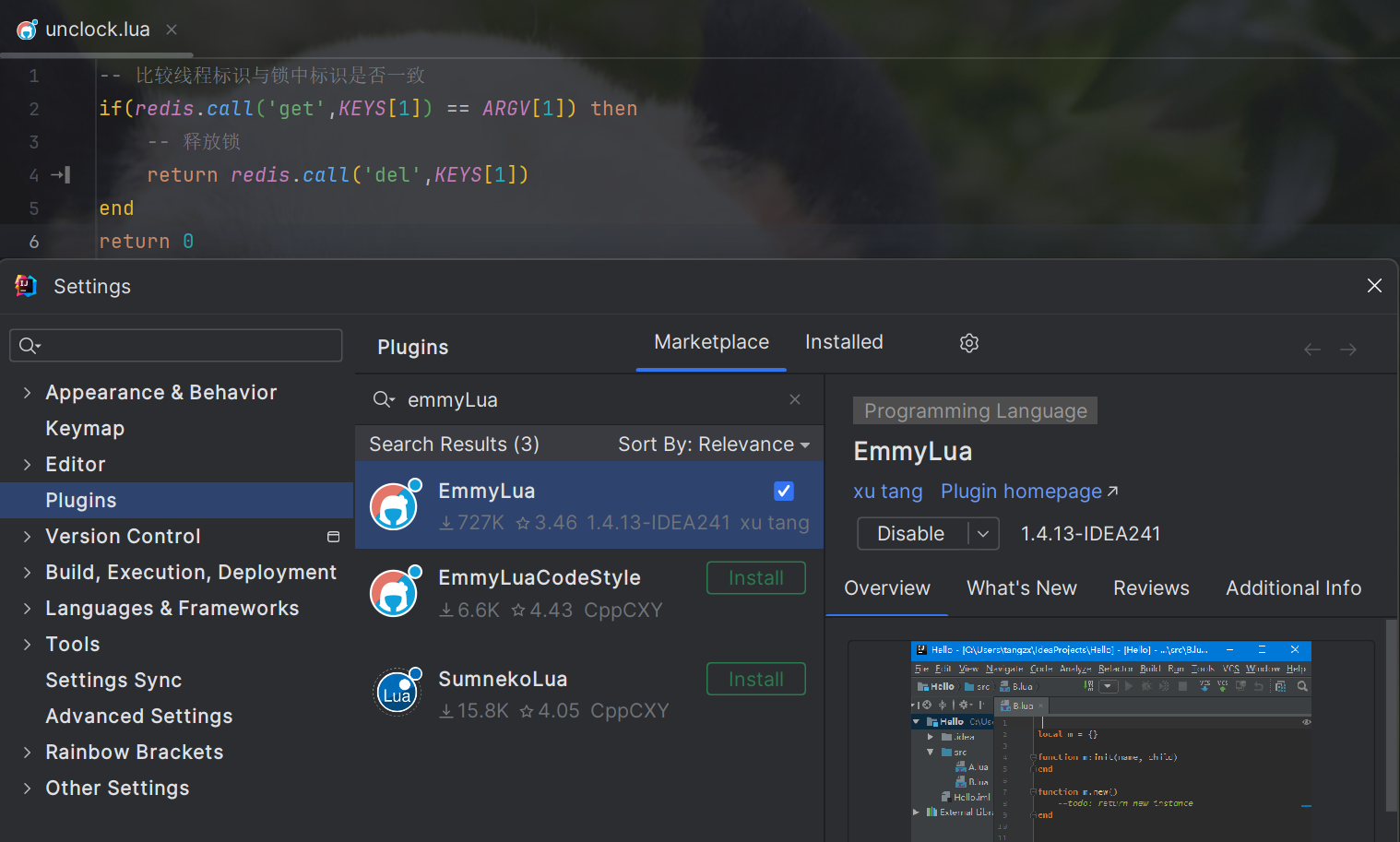The image size is (1400, 842).
Task: Switch to the What's New tab
Action: pyautogui.click(x=1021, y=588)
